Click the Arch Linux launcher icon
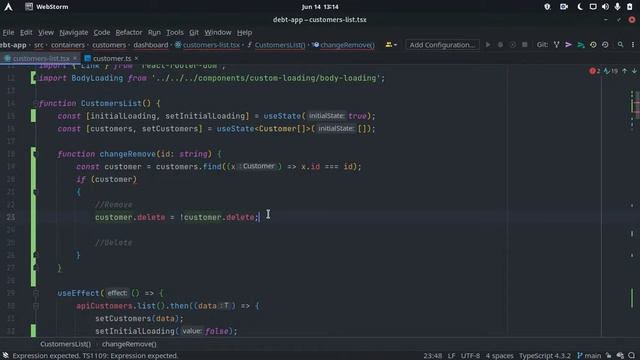This screenshot has height=360, width=640. (8, 7)
